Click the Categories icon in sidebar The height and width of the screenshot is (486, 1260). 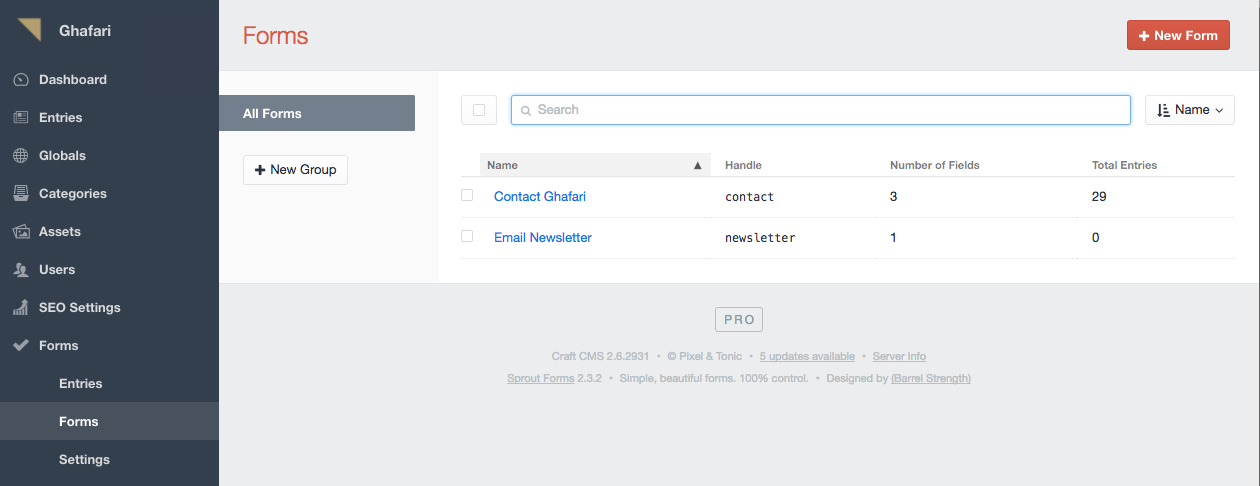(x=21, y=194)
